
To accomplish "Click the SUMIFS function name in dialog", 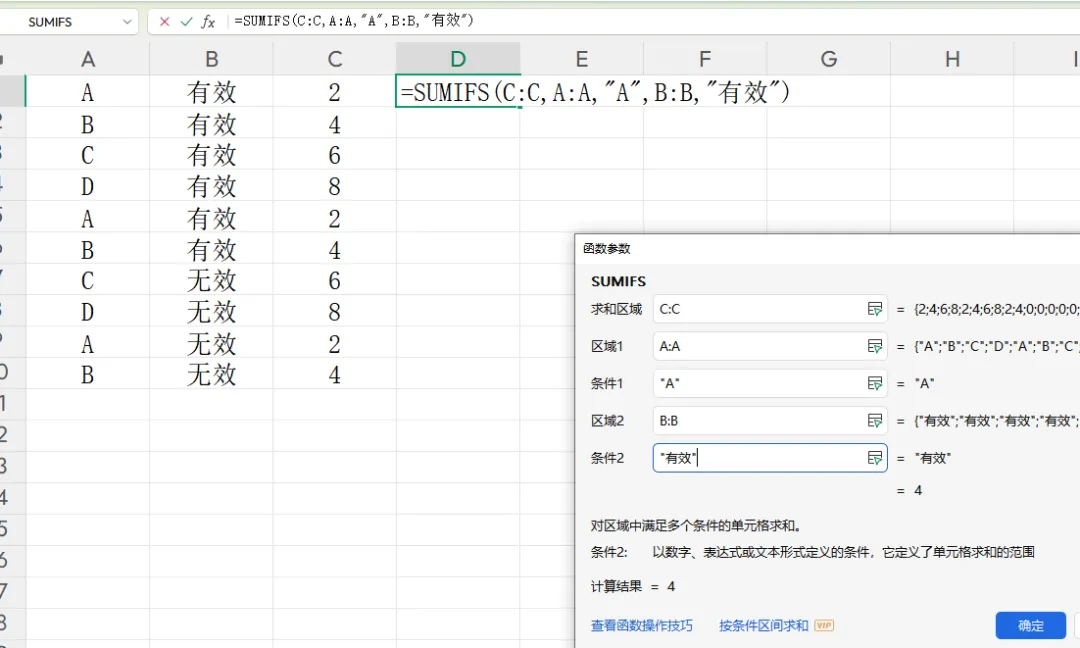I will [619, 281].
